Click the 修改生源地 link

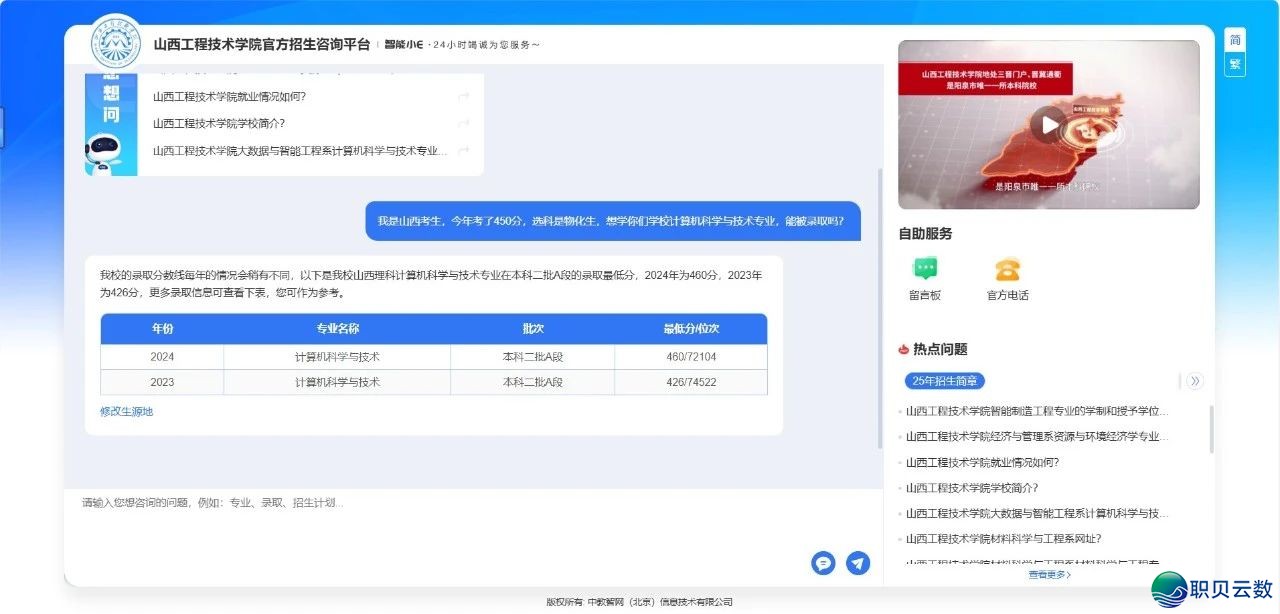coord(126,411)
